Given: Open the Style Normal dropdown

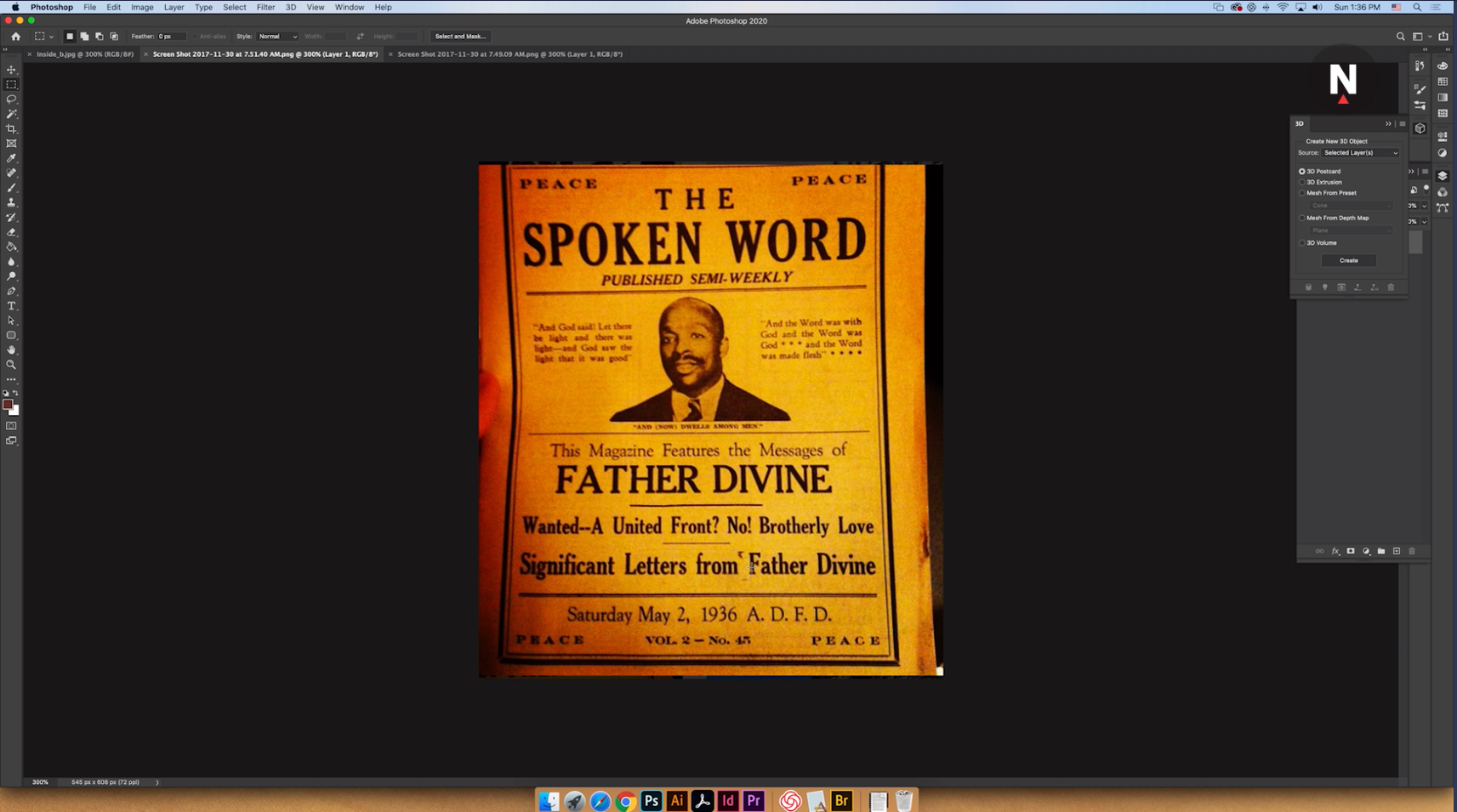Looking at the screenshot, I should click(277, 37).
